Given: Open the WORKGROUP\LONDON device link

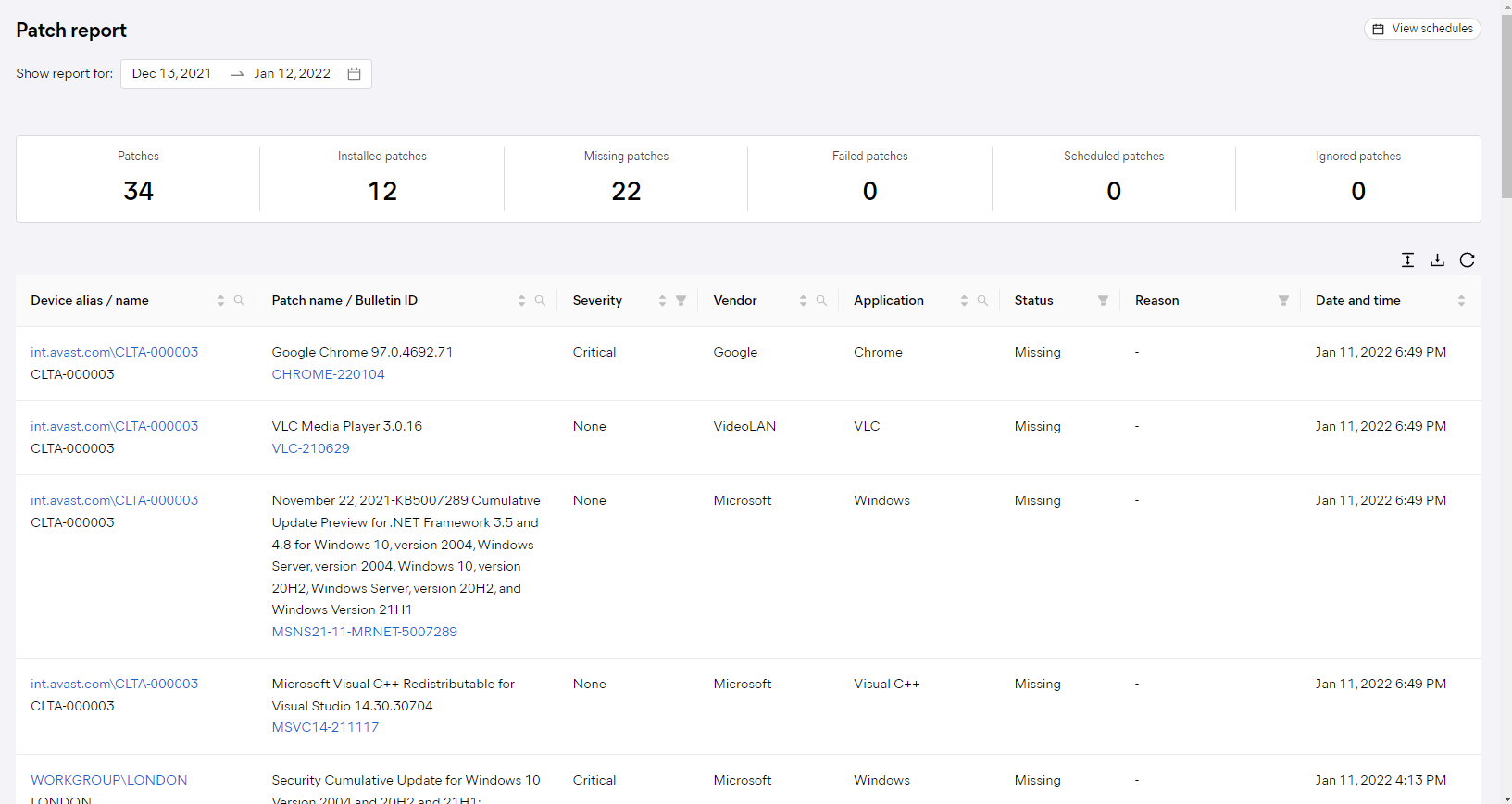Looking at the screenshot, I should coord(108,780).
